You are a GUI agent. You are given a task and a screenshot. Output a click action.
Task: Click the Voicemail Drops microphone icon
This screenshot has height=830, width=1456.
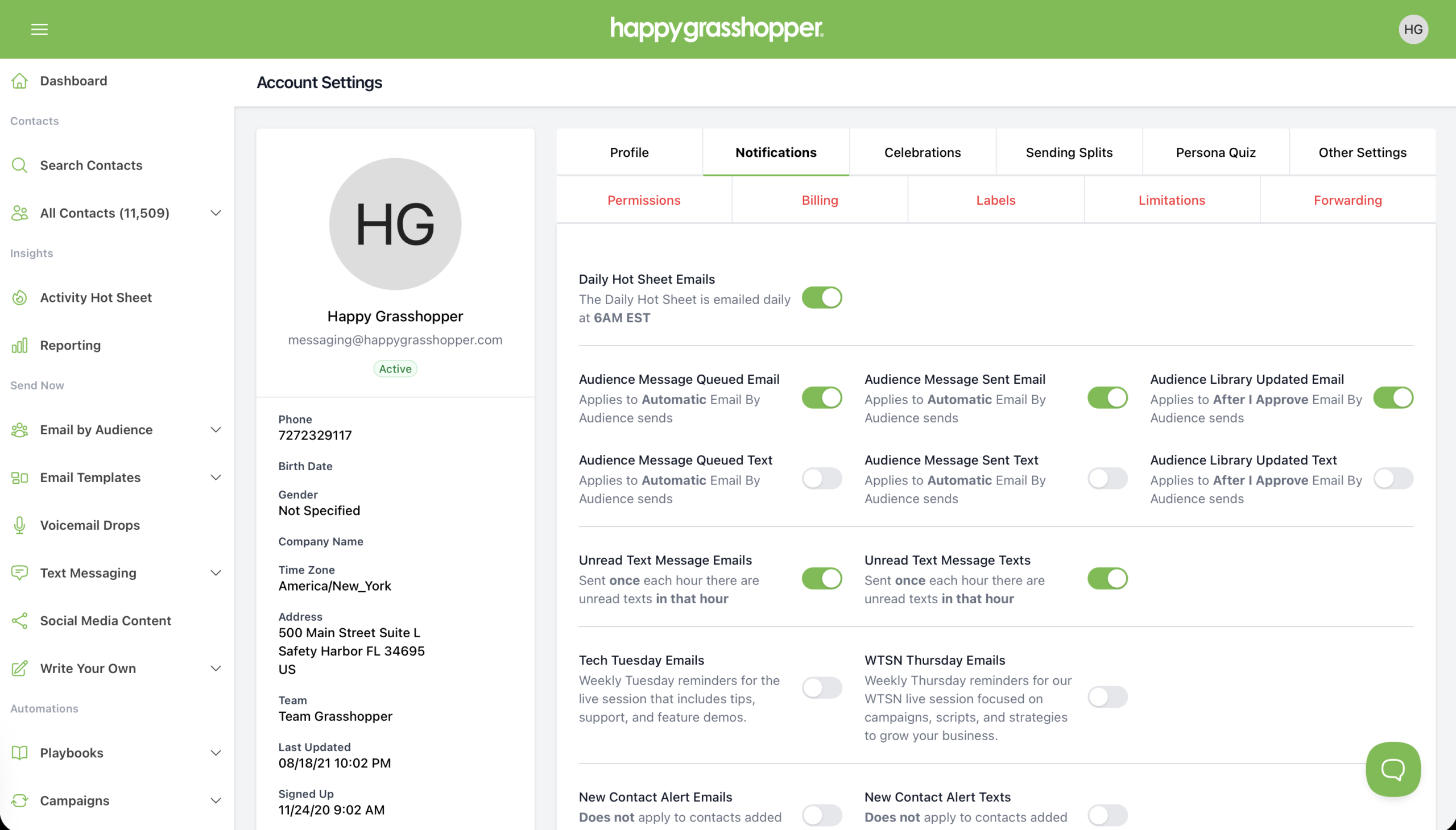tap(19, 525)
